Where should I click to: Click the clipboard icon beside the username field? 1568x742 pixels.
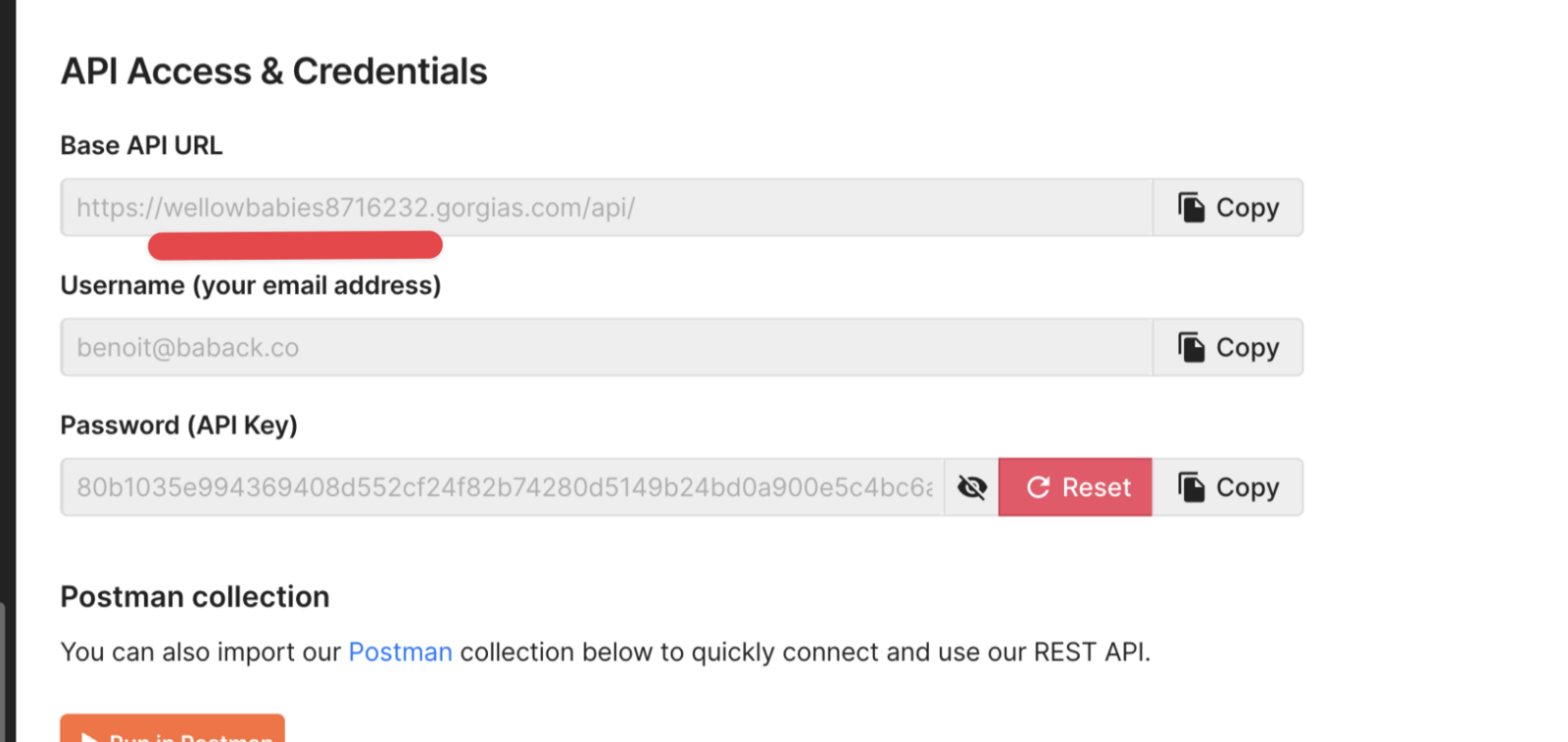tap(1191, 347)
